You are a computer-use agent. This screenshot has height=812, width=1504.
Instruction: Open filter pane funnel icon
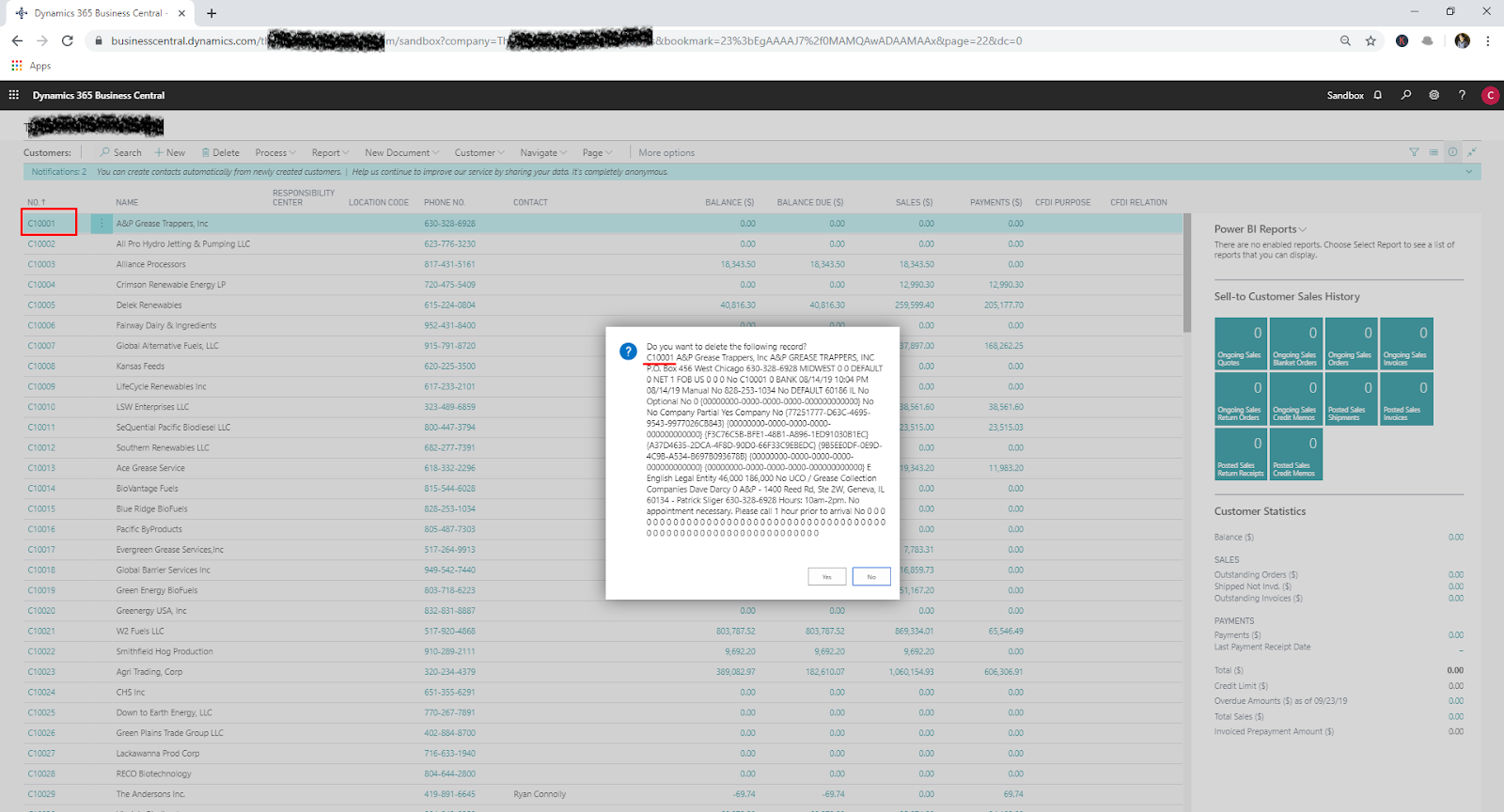click(x=1414, y=152)
